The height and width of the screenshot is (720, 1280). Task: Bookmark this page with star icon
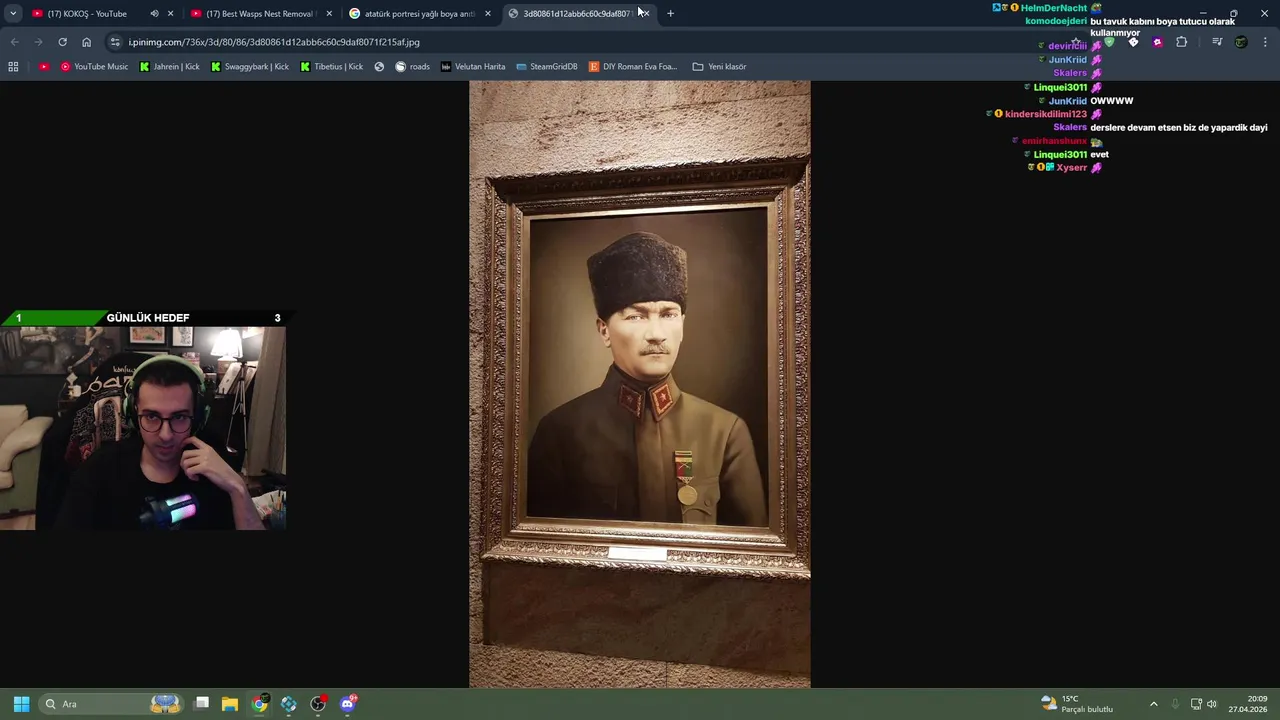(x=1076, y=42)
